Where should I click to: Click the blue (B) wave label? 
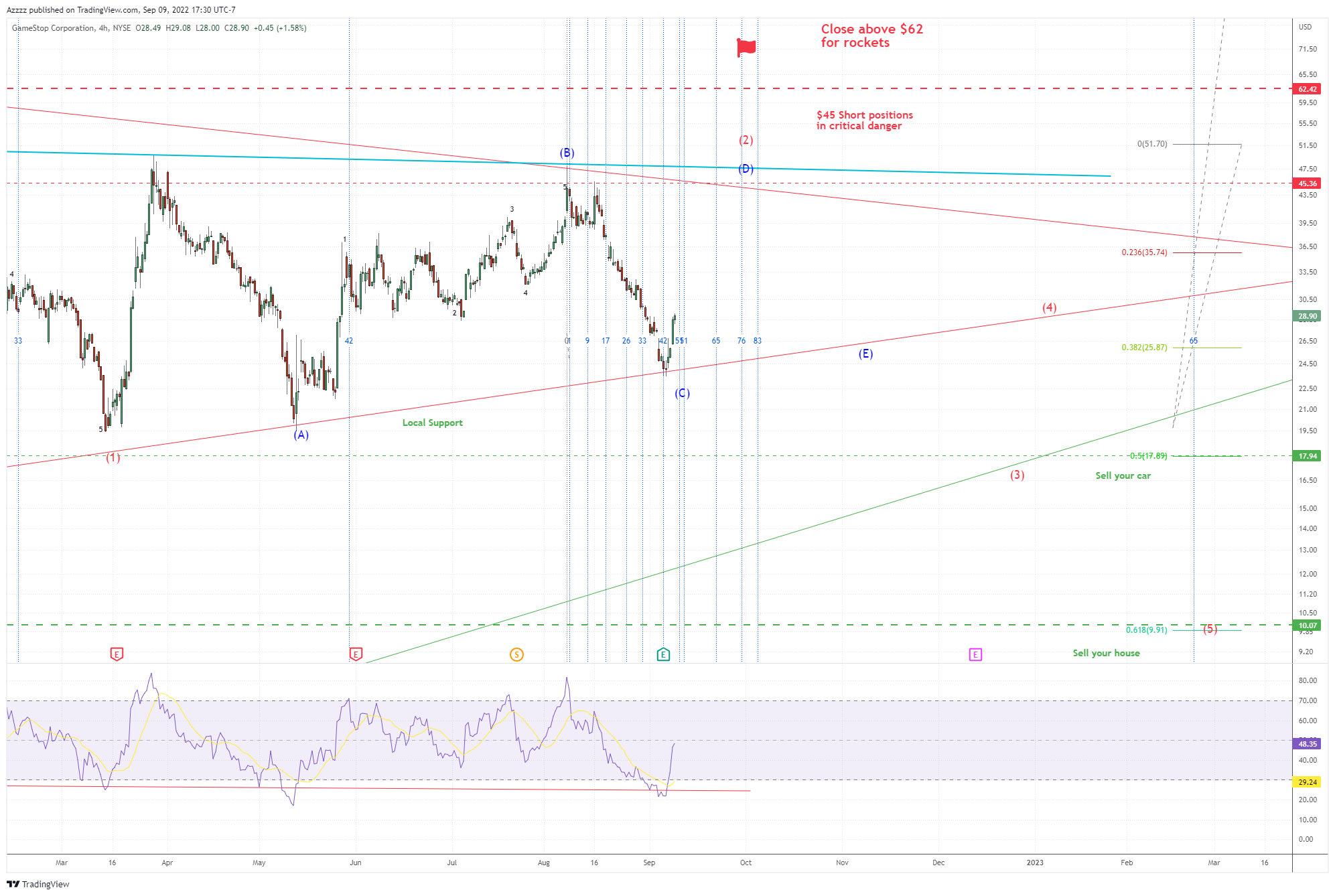[x=567, y=153]
